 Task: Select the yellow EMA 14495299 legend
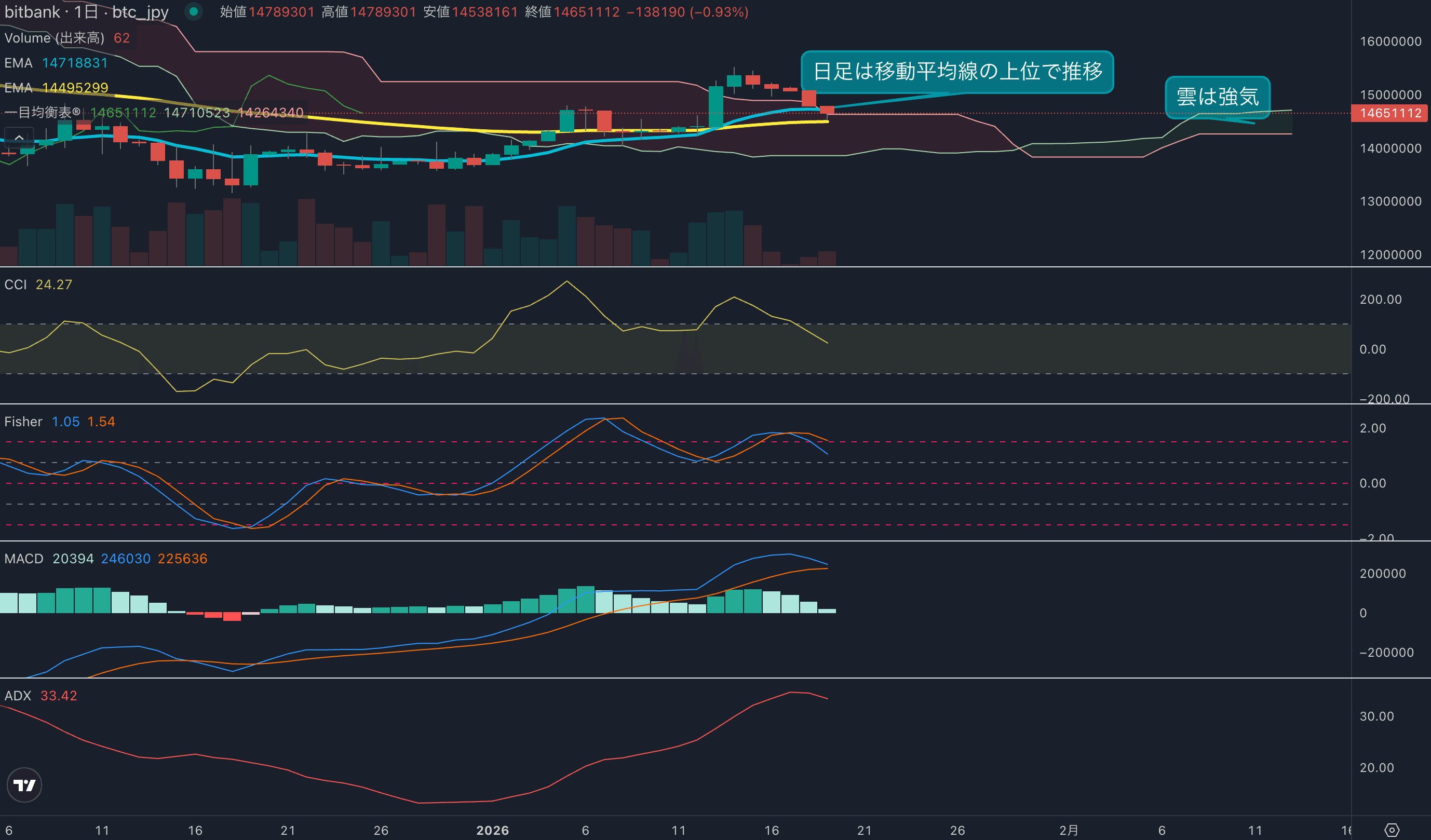(x=56, y=88)
